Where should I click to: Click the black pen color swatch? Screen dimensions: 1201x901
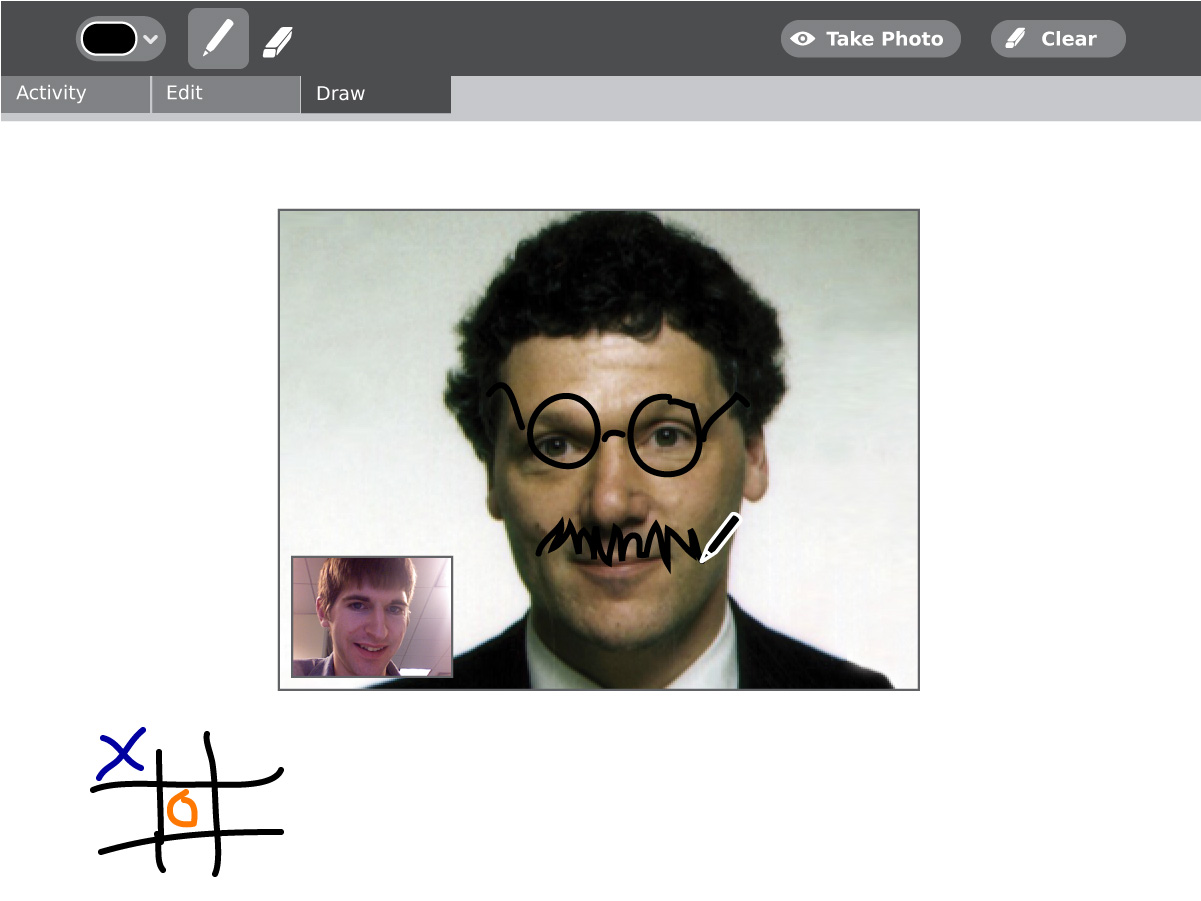pyautogui.click(x=108, y=39)
